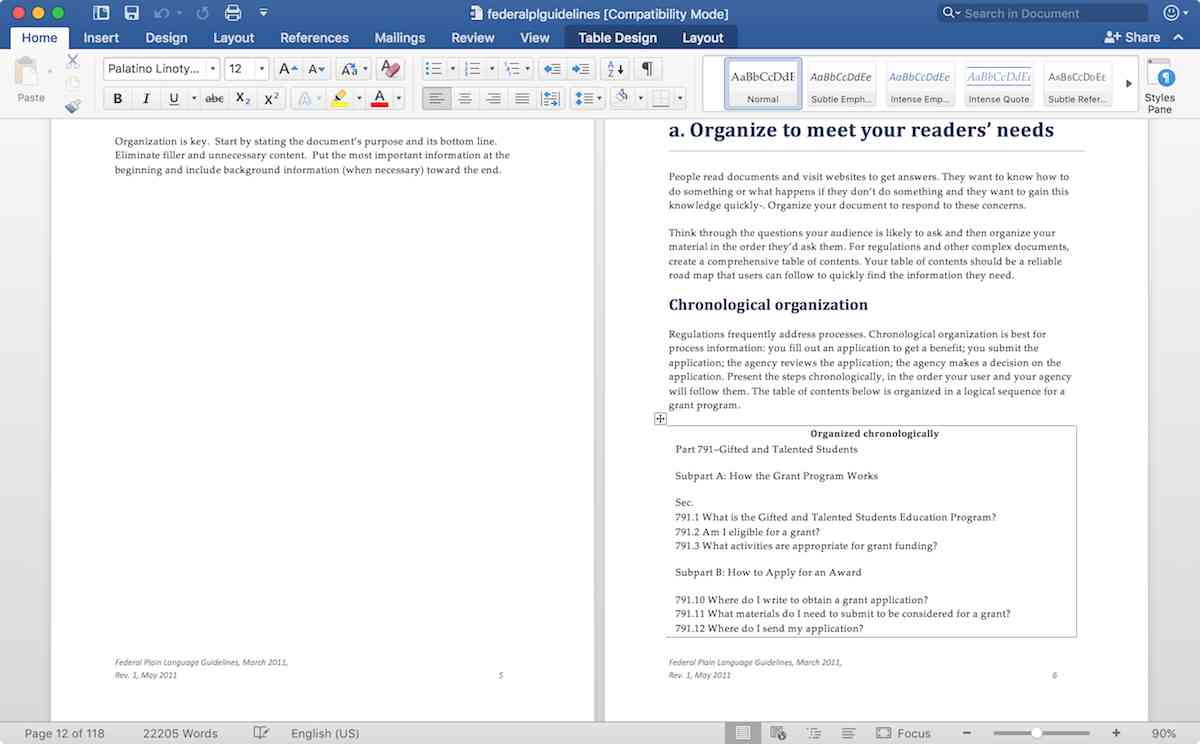
Task: Enable center text alignment
Action: coord(465,97)
